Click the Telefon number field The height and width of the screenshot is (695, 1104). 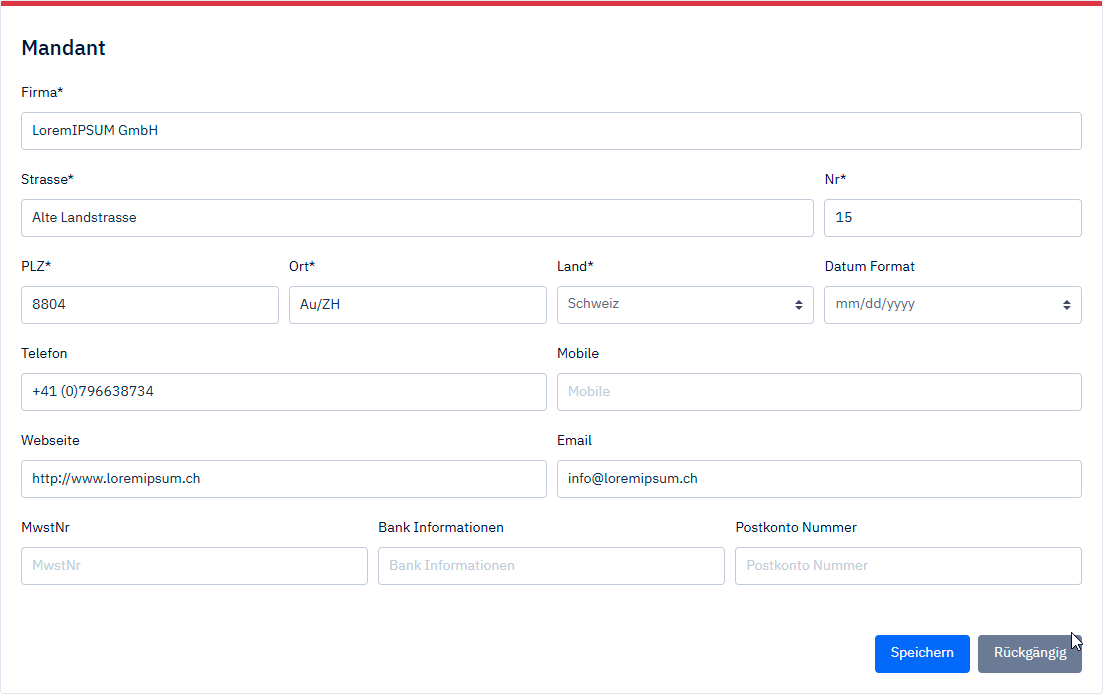[x=283, y=392]
